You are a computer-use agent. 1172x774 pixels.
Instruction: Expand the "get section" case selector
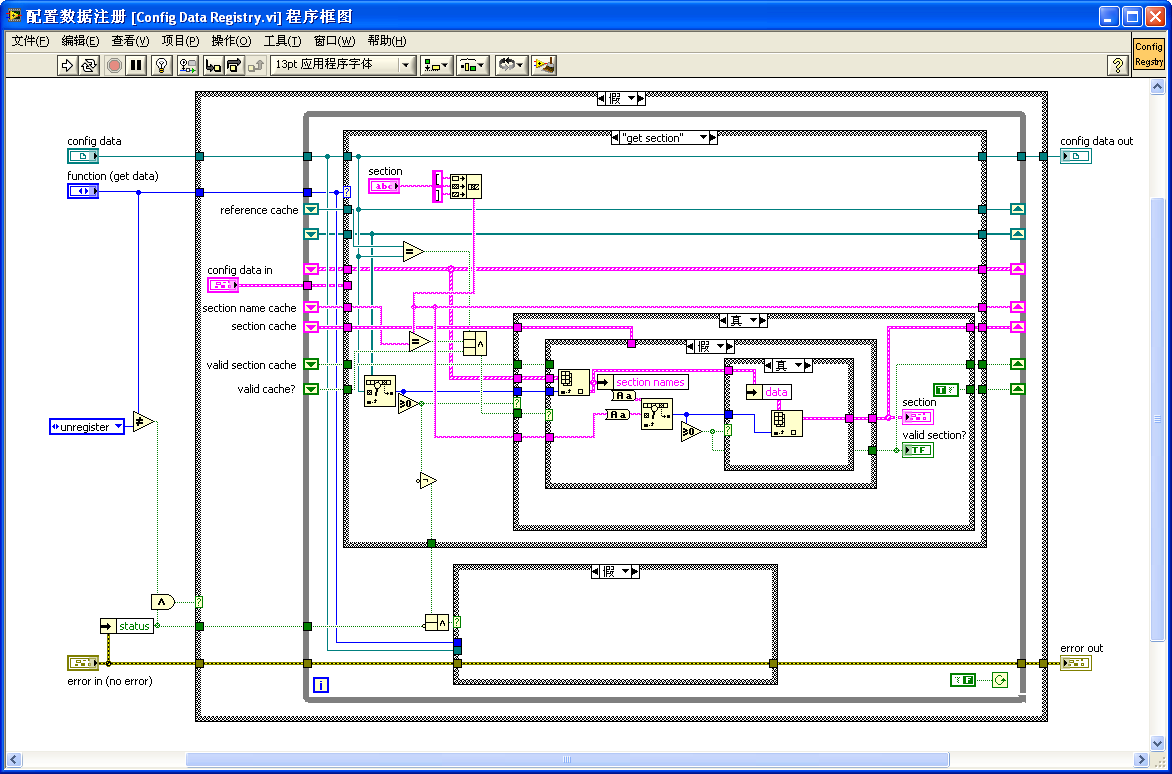pos(704,138)
